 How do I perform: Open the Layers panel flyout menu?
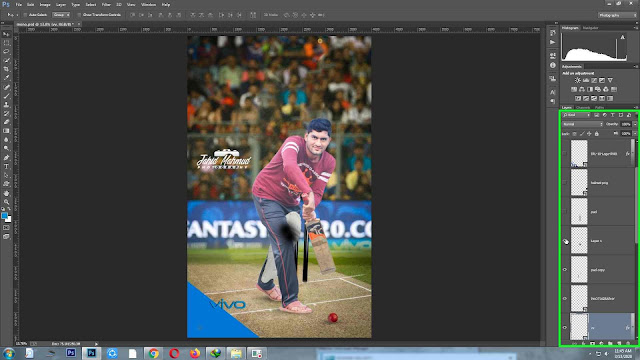pyautogui.click(x=635, y=107)
